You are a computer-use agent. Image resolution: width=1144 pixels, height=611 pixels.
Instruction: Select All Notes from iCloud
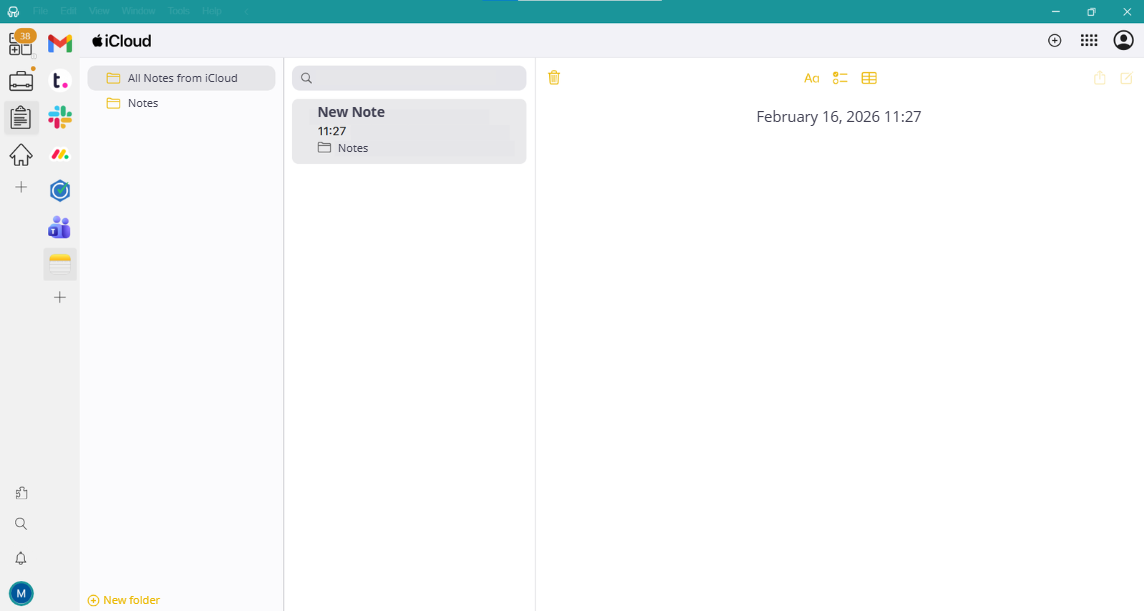(x=180, y=77)
